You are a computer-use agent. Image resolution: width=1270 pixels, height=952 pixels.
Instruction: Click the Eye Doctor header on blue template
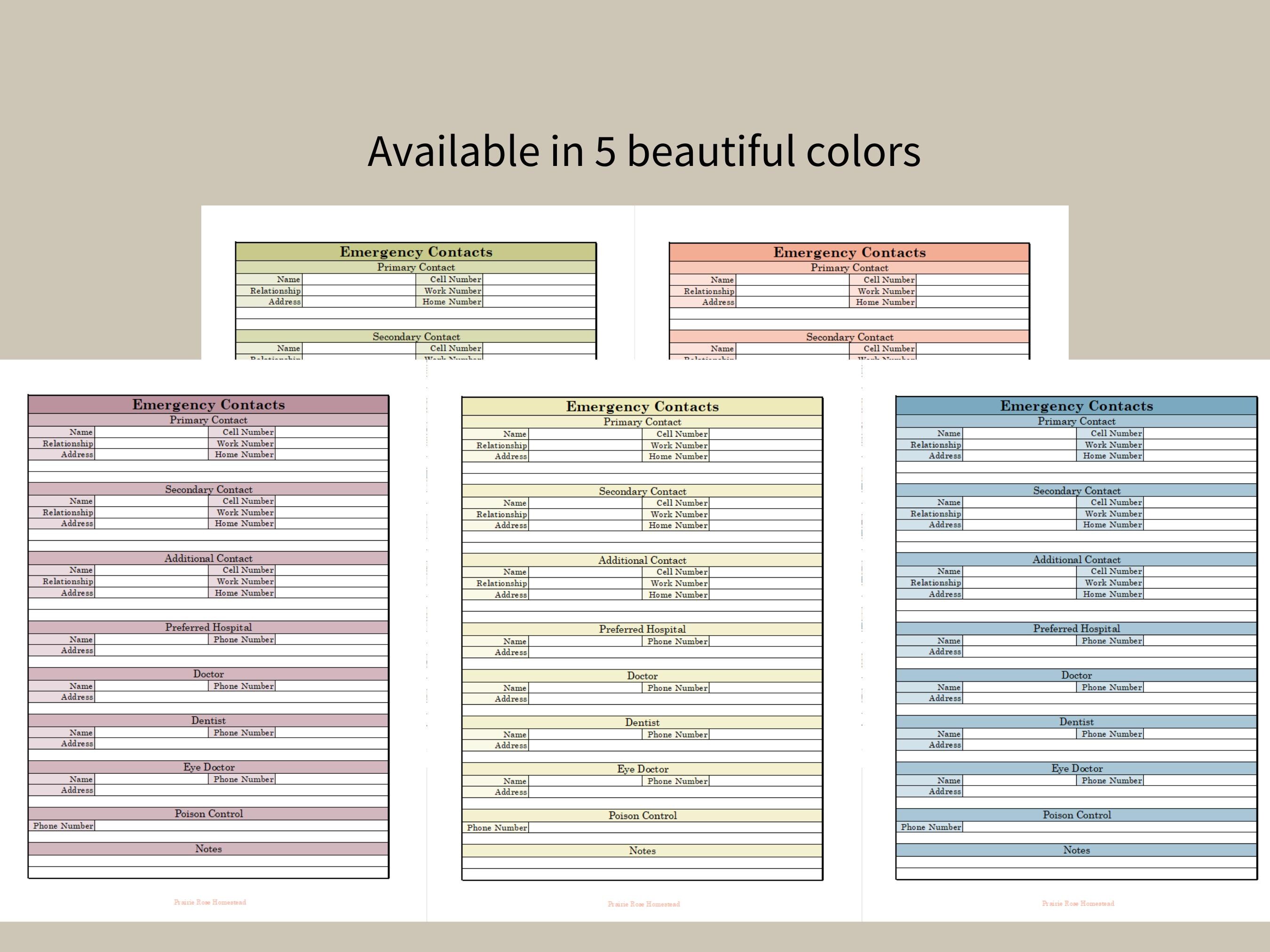coord(1077,768)
